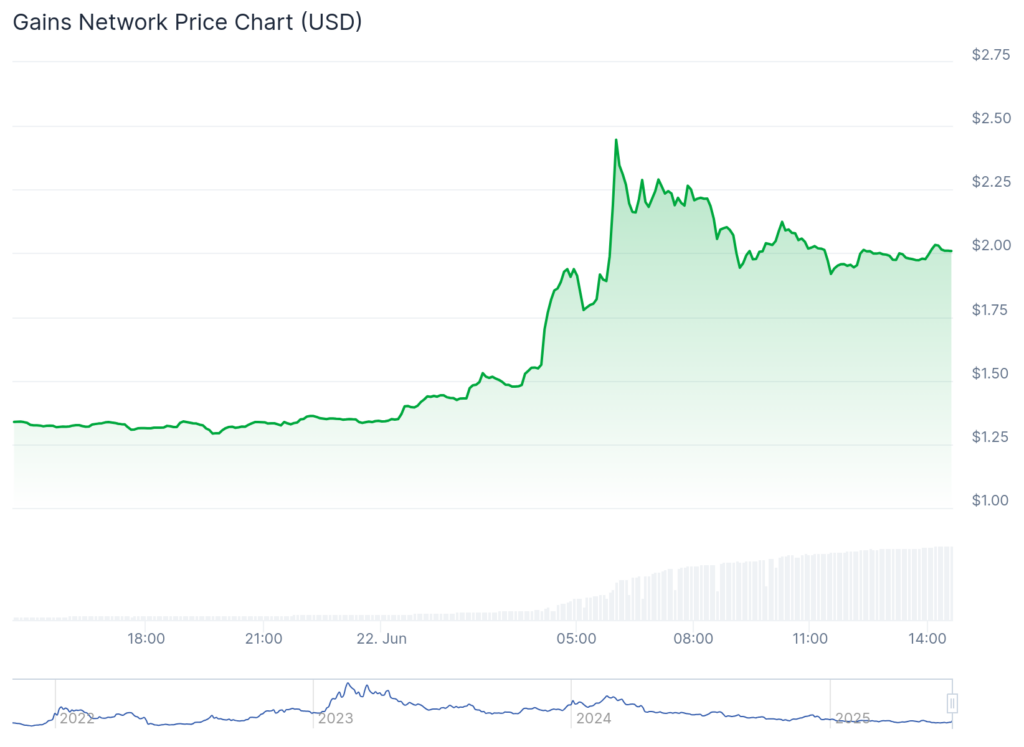Click the 18:00 time axis label
The height and width of the screenshot is (747, 1024).
(x=146, y=638)
